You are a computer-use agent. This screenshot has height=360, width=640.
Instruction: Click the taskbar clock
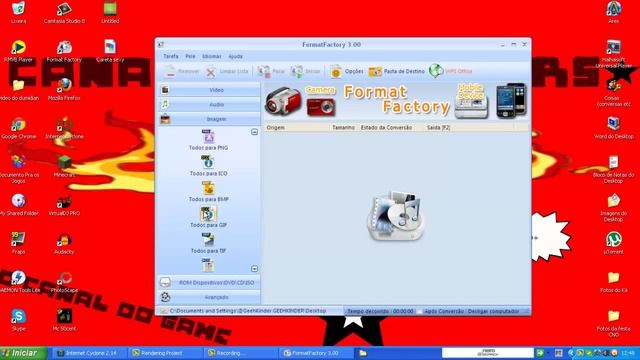pyautogui.click(x=629, y=353)
